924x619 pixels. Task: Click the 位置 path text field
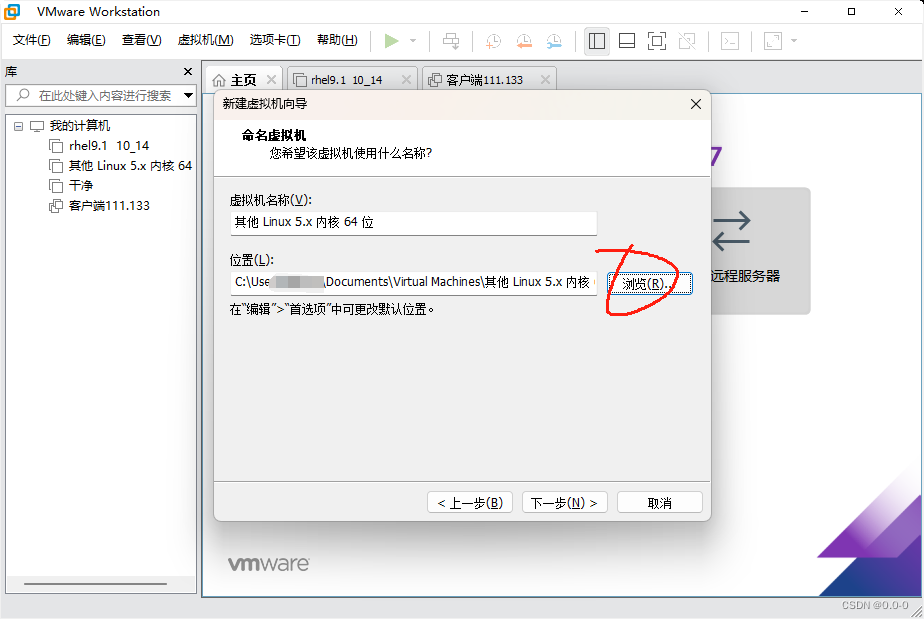point(413,283)
